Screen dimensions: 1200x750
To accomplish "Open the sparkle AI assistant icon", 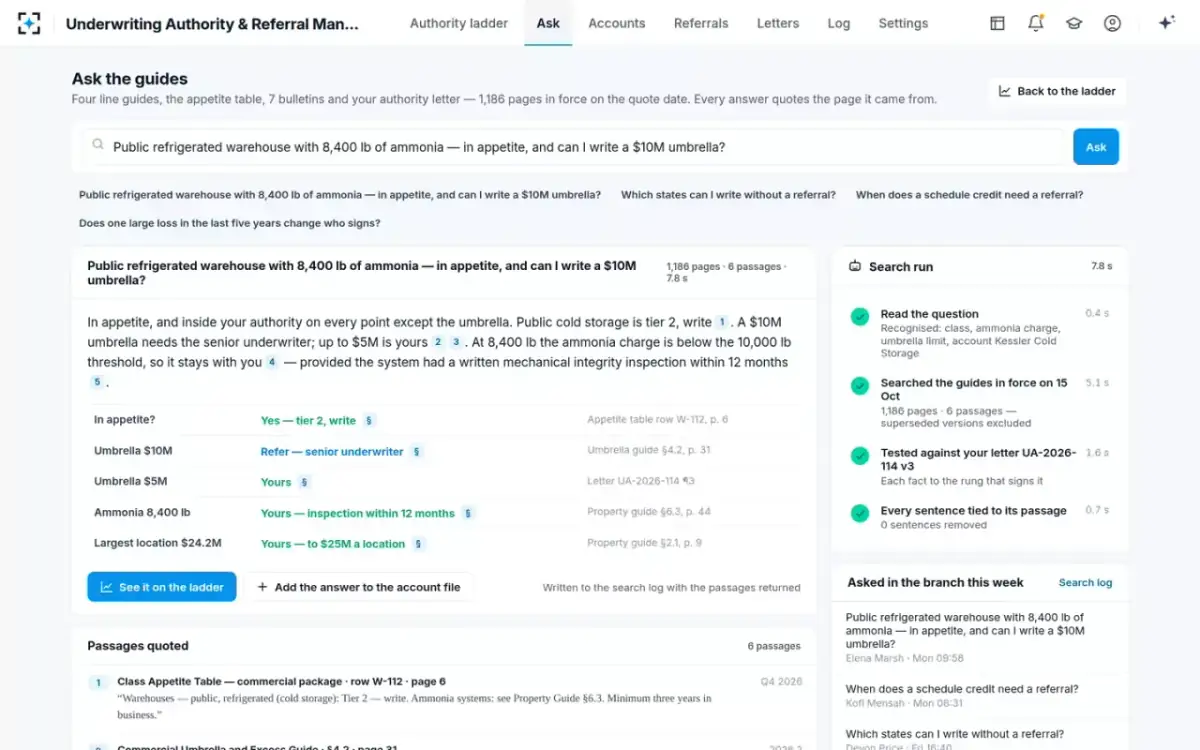I will click(x=1166, y=23).
